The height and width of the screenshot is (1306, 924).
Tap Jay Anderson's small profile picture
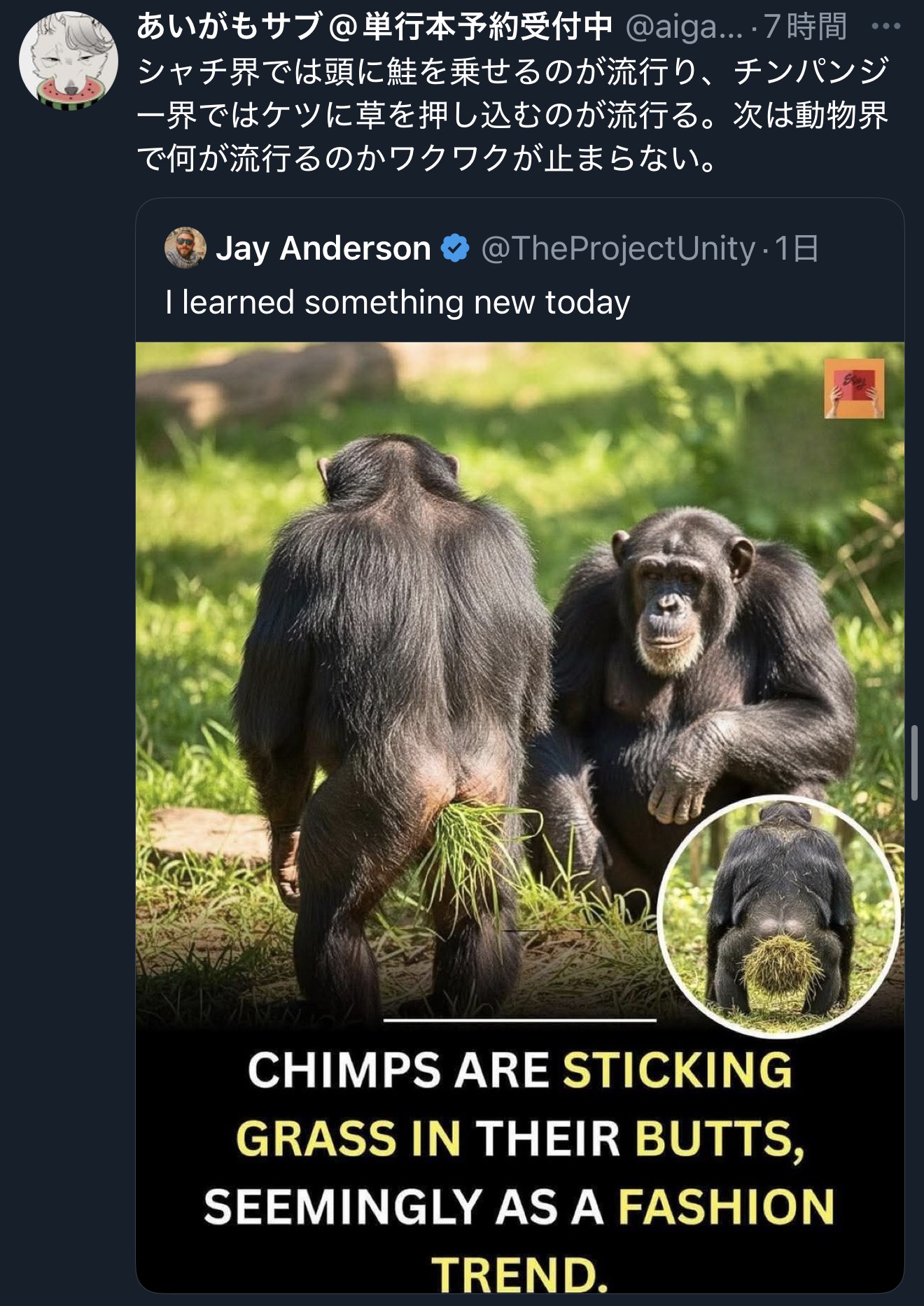tap(185, 248)
